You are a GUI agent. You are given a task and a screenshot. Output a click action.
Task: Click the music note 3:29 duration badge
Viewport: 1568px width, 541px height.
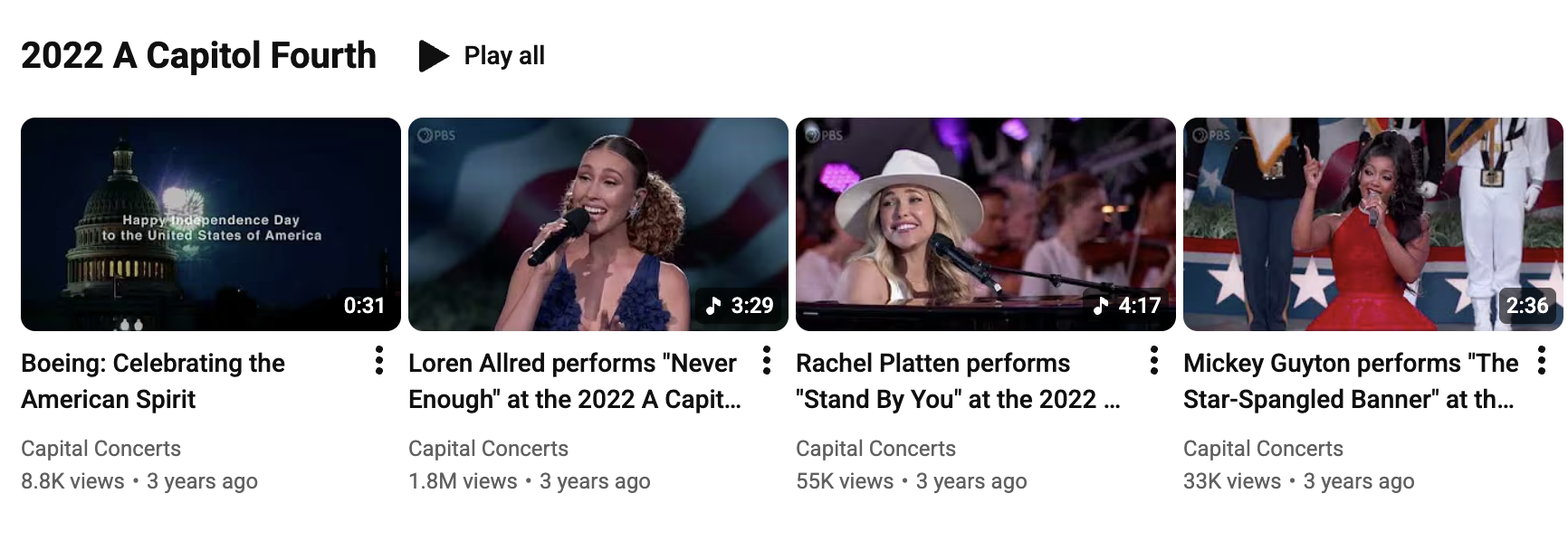click(x=740, y=306)
